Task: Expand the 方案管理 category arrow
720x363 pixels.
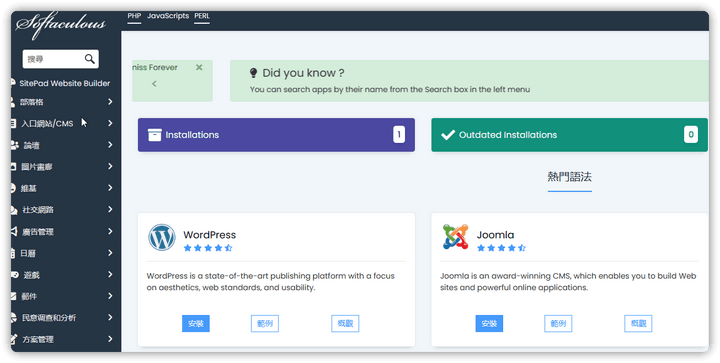Action: 110,339
